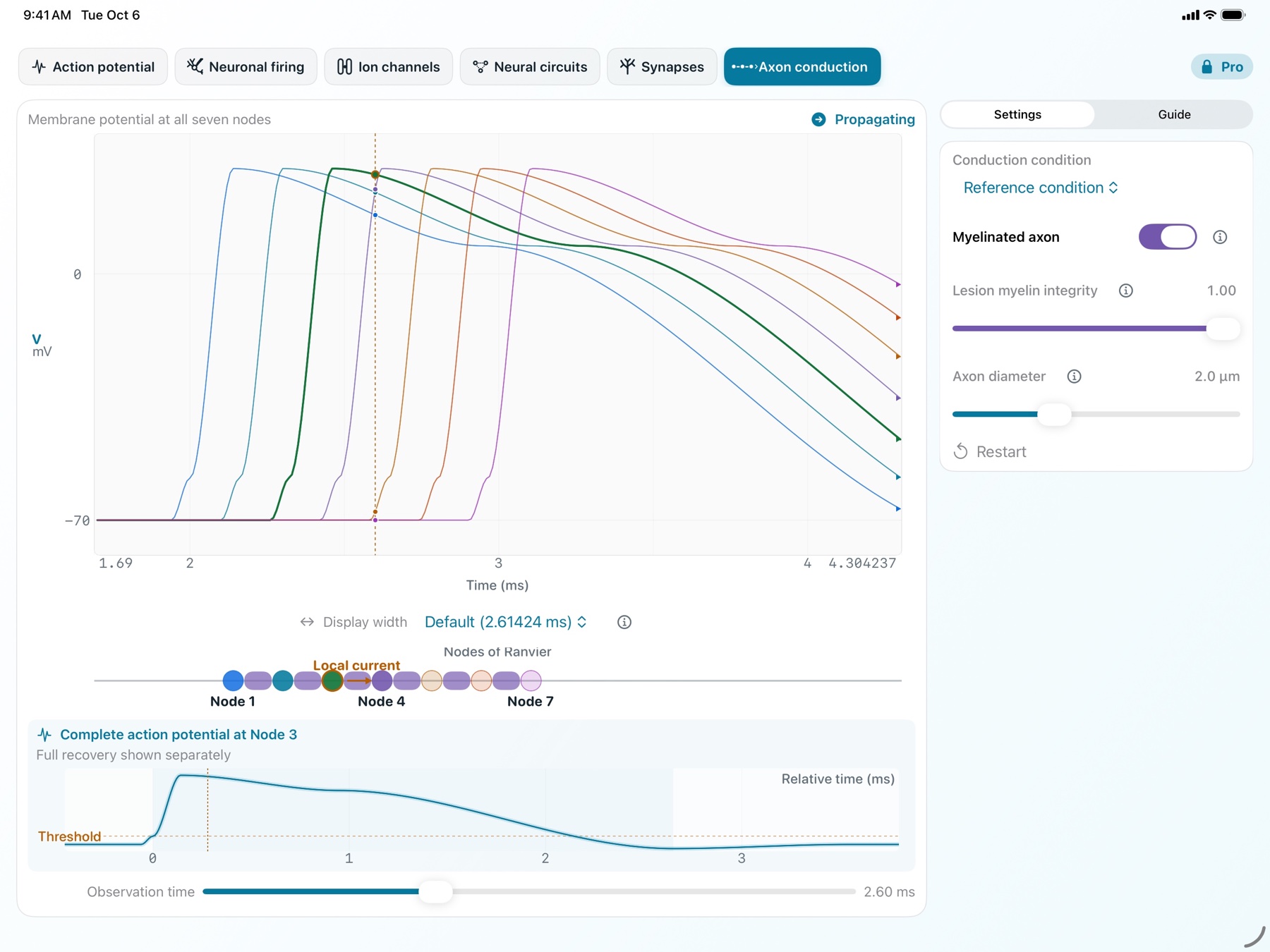1270x952 pixels.
Task: Select the Node 7 light purple circle
Action: (531, 681)
